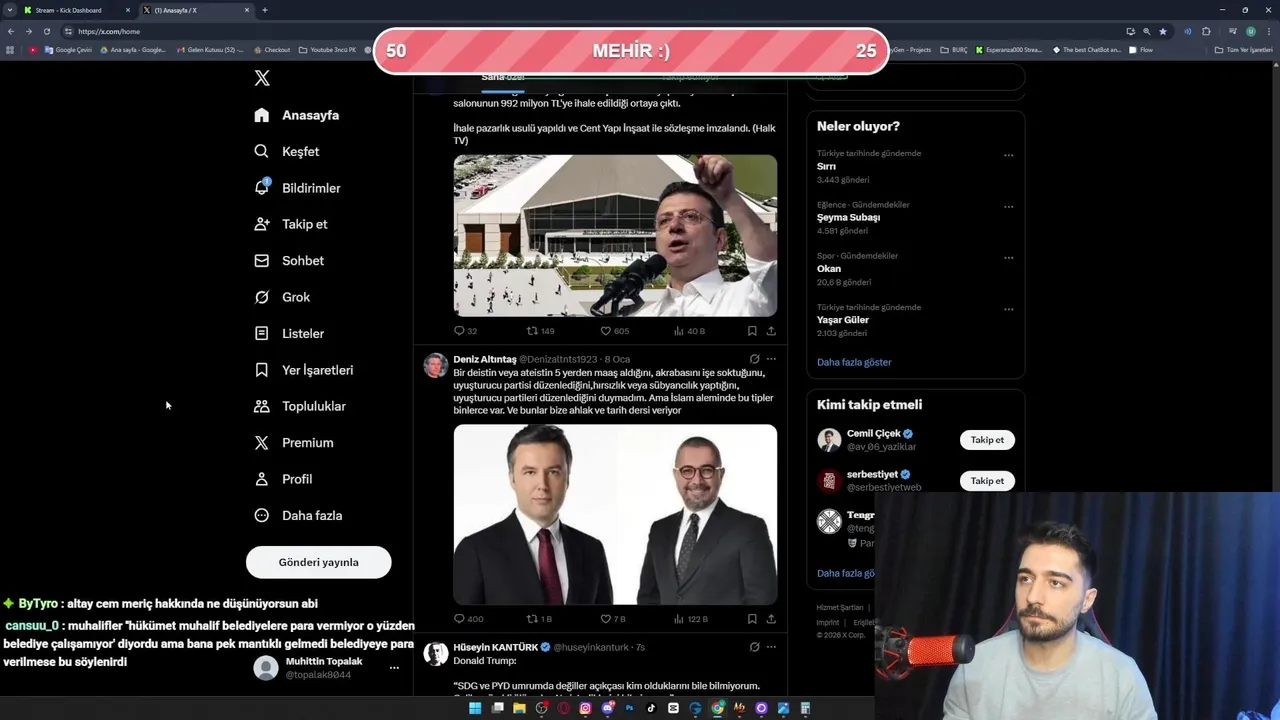Like the post with 605 likes

coord(605,331)
